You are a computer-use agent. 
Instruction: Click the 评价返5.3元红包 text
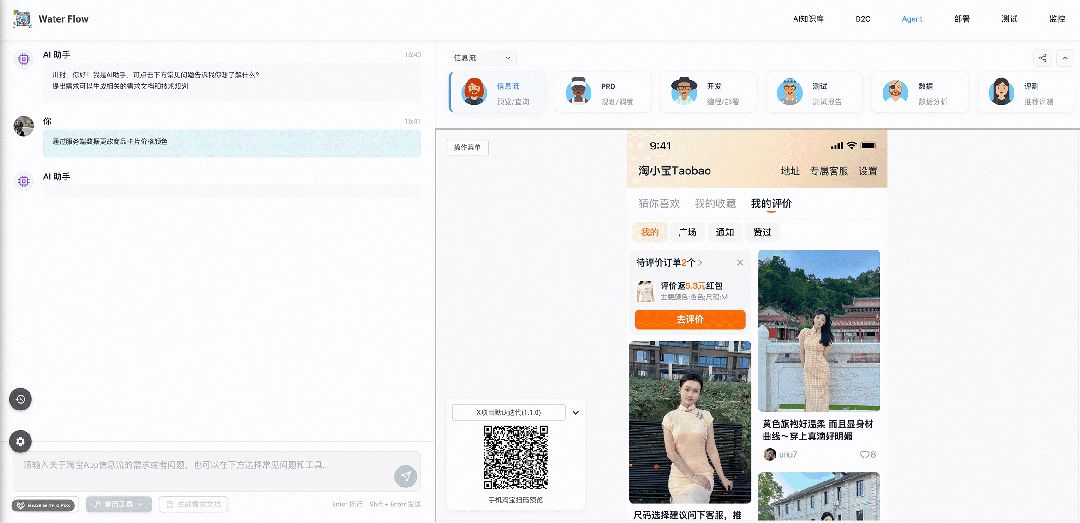(x=692, y=285)
